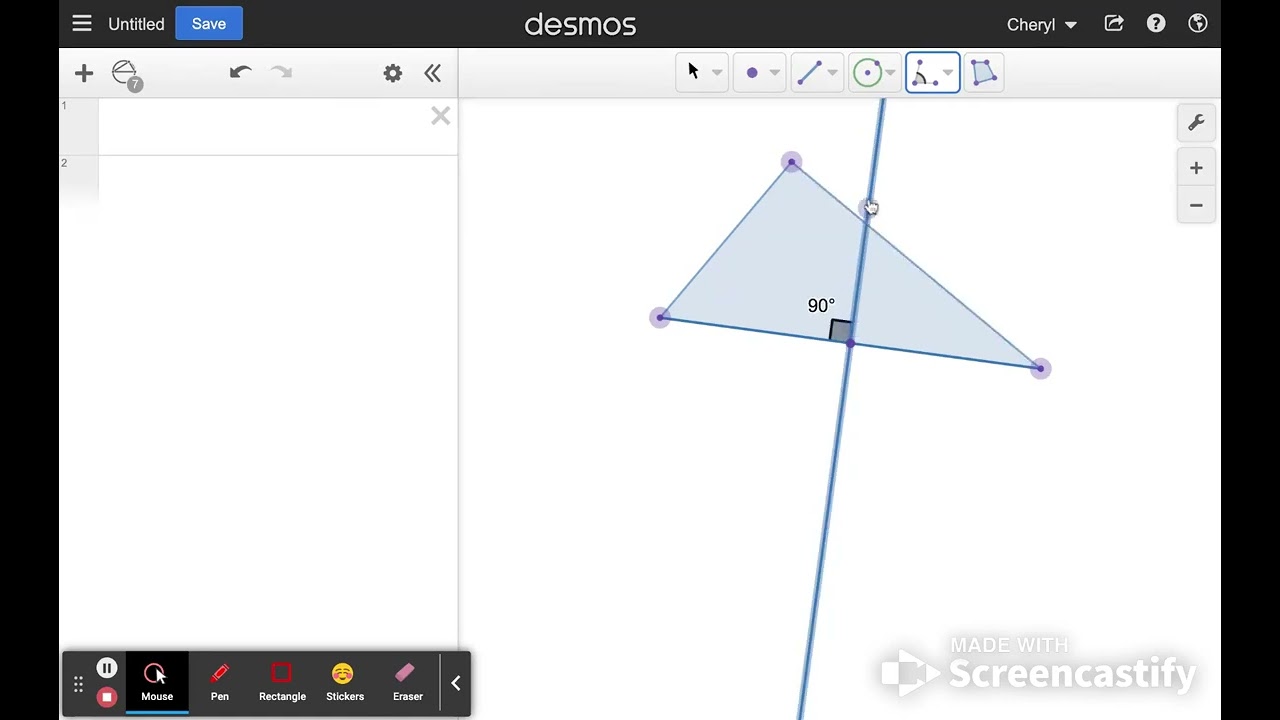Choose the Select arrow tool
Viewport: 1280px width, 720px height.
[x=694, y=72]
